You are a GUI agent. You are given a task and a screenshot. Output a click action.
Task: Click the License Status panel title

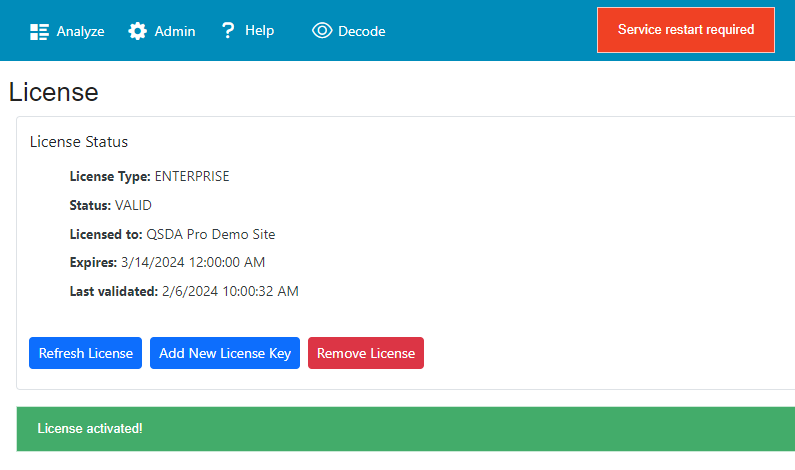coord(79,142)
